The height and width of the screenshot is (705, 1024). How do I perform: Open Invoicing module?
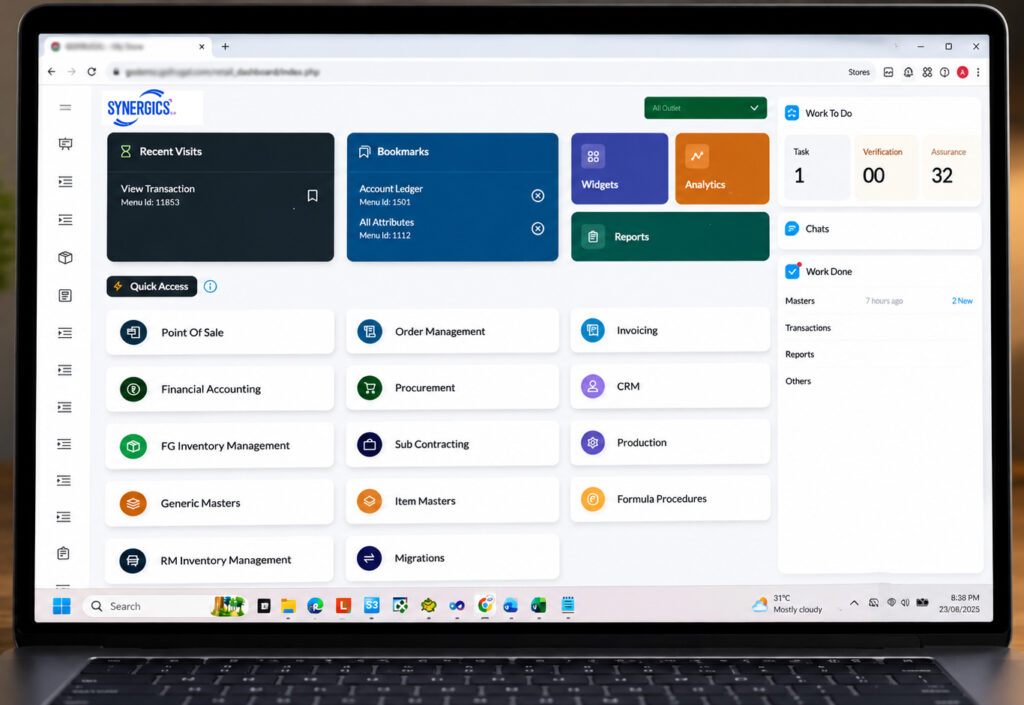click(670, 330)
